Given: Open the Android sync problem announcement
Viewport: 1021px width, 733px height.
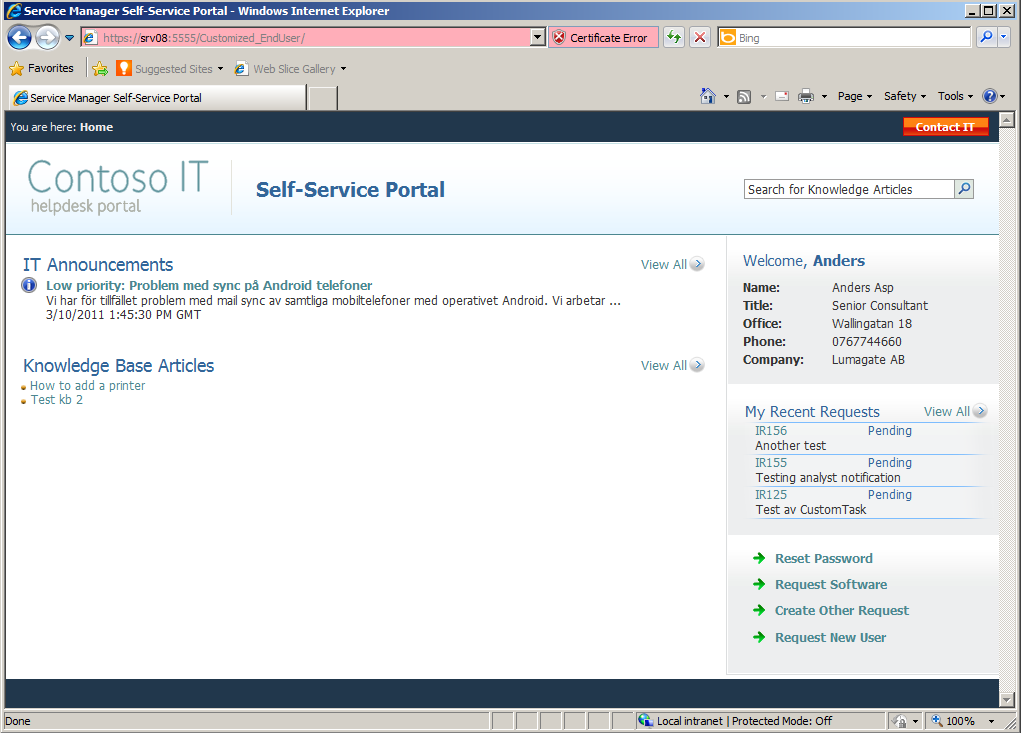Looking at the screenshot, I should [x=209, y=285].
